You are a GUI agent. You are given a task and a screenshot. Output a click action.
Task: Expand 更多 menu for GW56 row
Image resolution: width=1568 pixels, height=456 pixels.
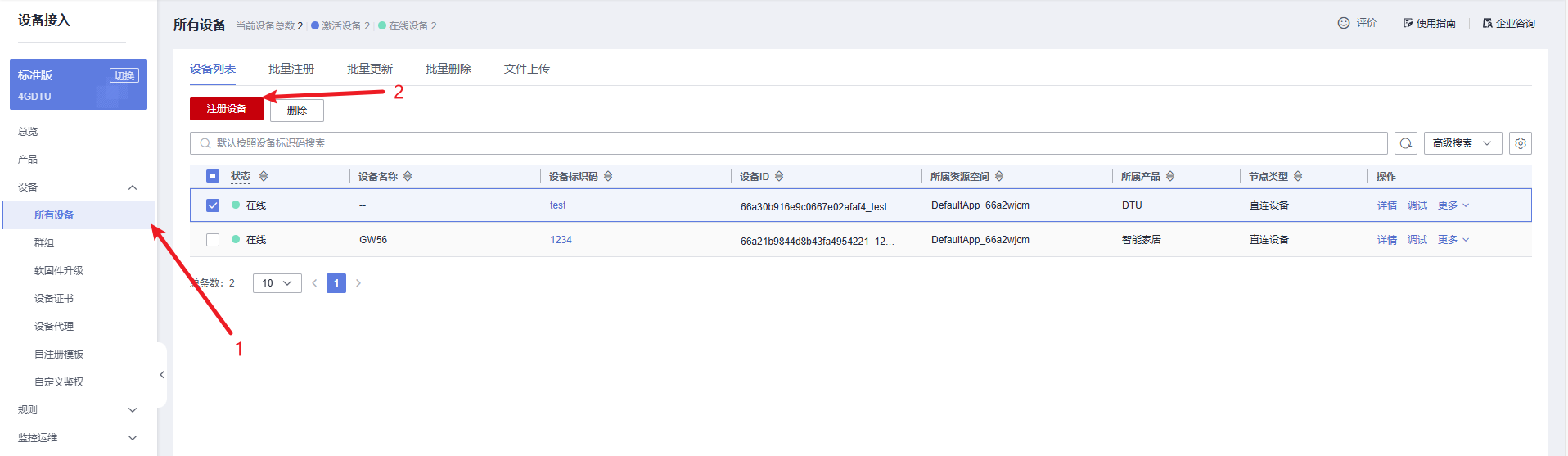click(1453, 240)
